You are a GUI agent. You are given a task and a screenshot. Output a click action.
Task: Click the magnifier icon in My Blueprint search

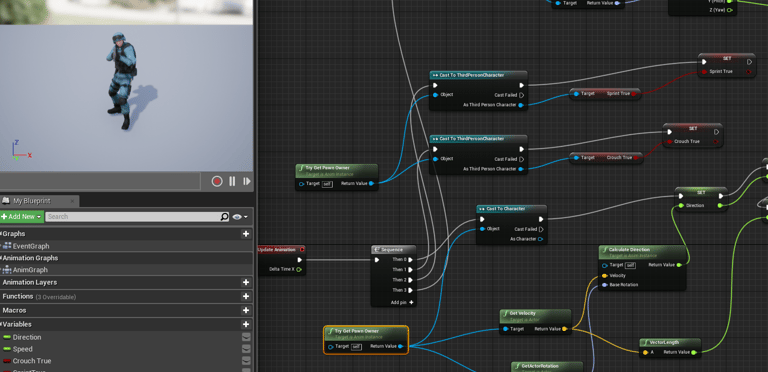(224, 216)
